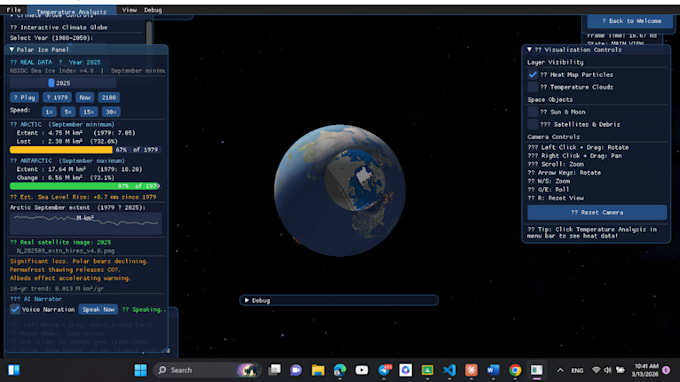This screenshot has width=680, height=382.
Task: Open the volume control in tray
Action: tap(608, 370)
